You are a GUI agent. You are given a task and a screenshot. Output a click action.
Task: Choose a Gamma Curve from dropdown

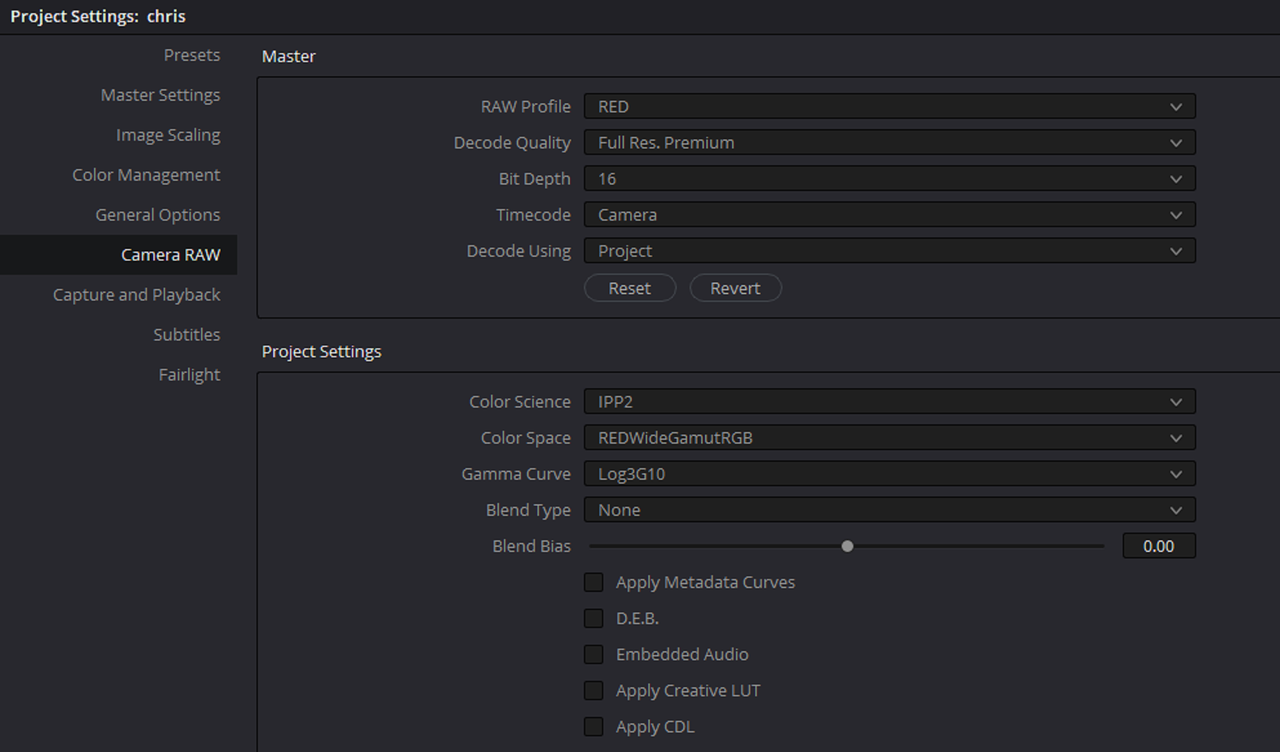tap(890, 474)
